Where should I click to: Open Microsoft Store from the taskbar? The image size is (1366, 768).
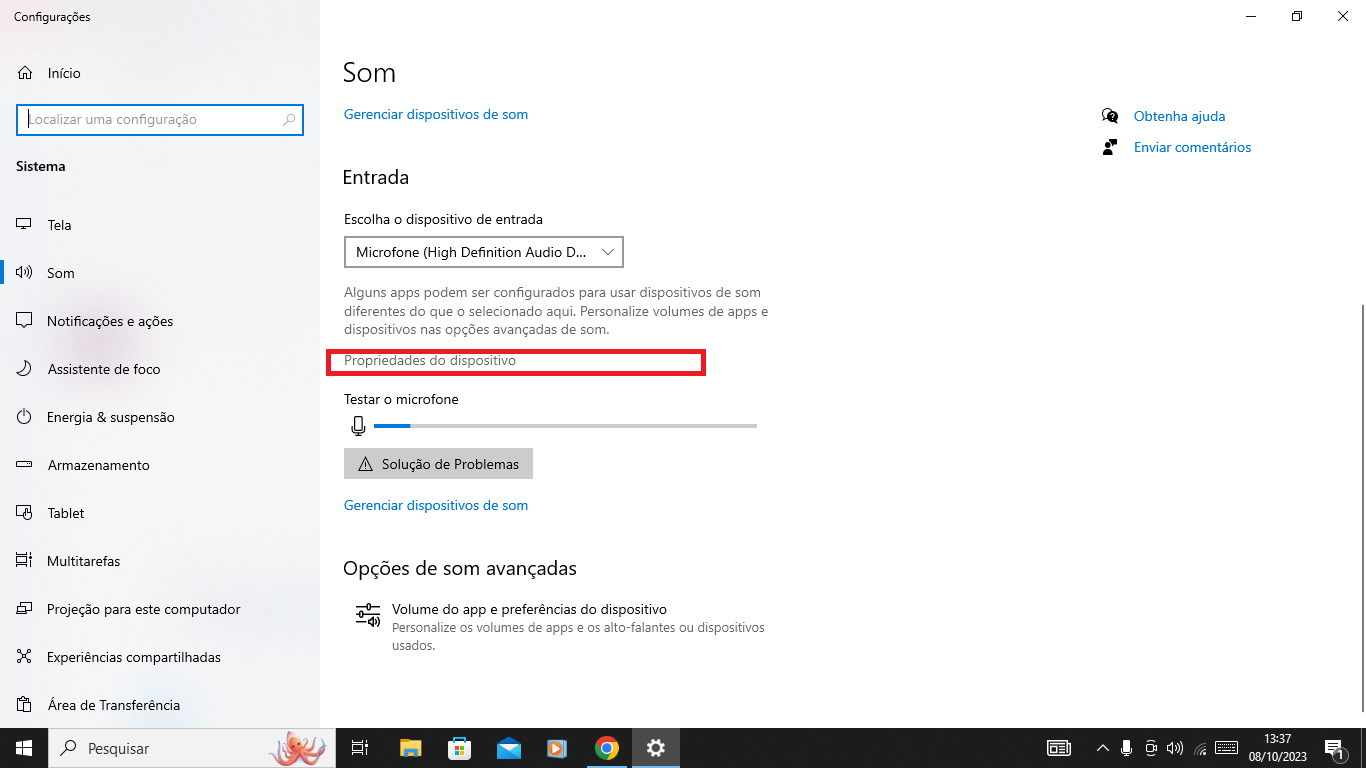(x=459, y=748)
